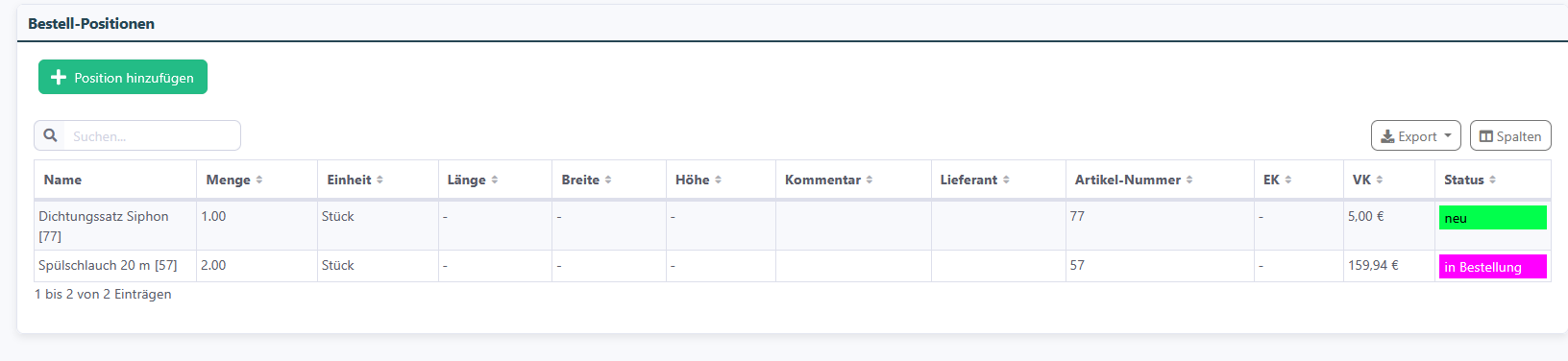The image size is (1568, 361).
Task: Sort by Artikel-Nummer using its sort arrows
Action: point(1189,180)
